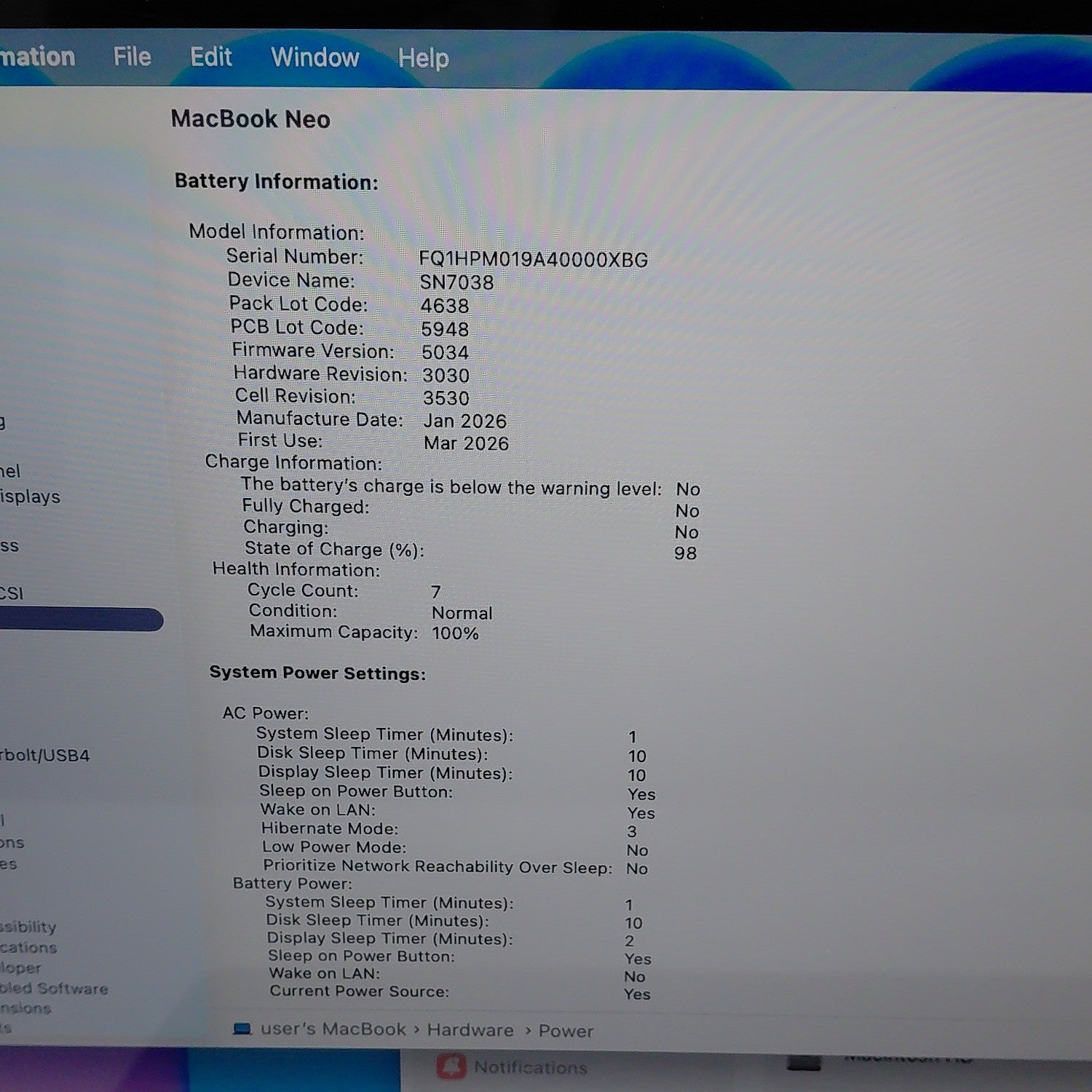Screen dimensions: 1092x1092
Task: Open the Window menu
Action: coord(315,58)
